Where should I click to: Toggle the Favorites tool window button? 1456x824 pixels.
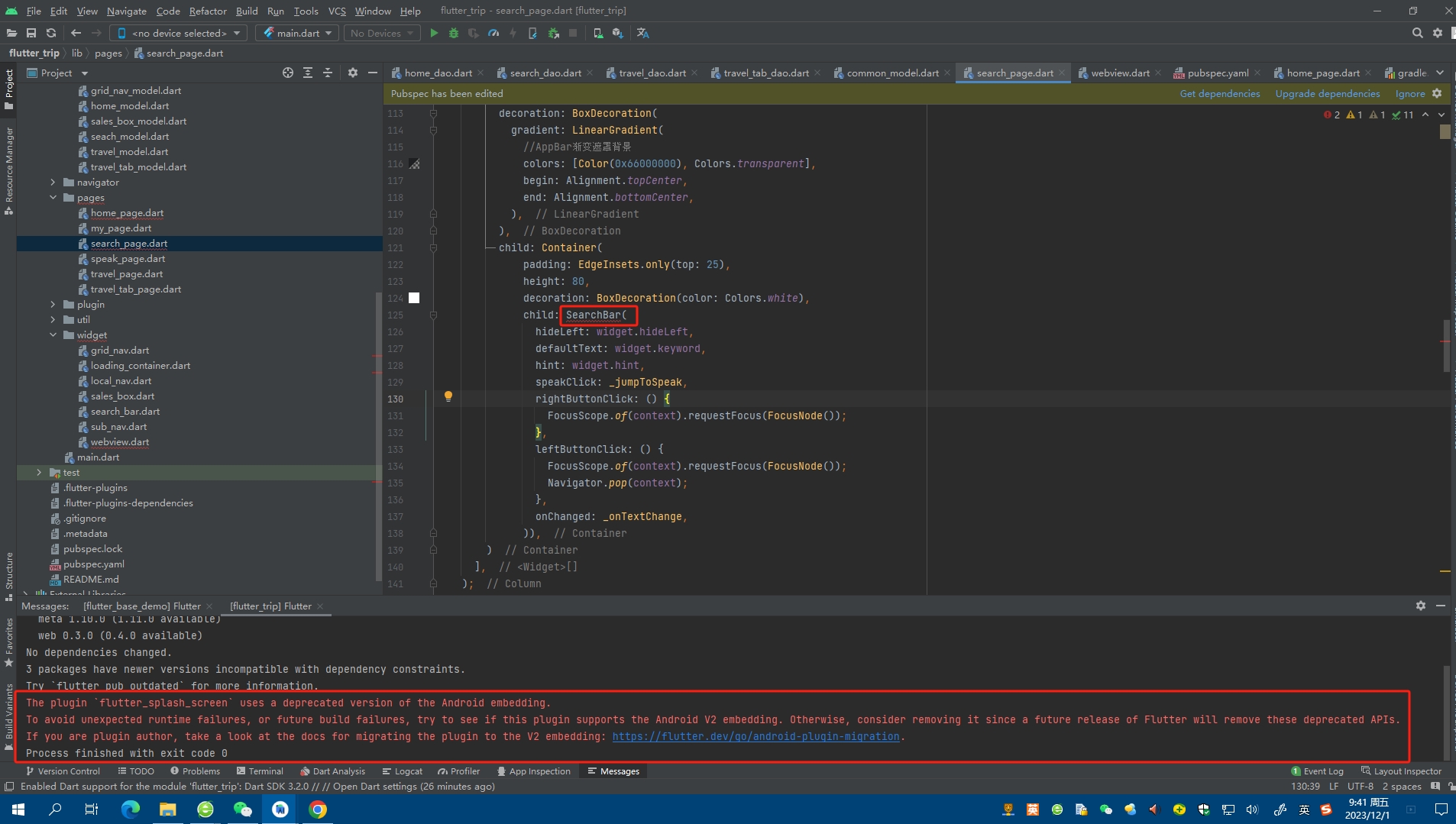pos(8,643)
